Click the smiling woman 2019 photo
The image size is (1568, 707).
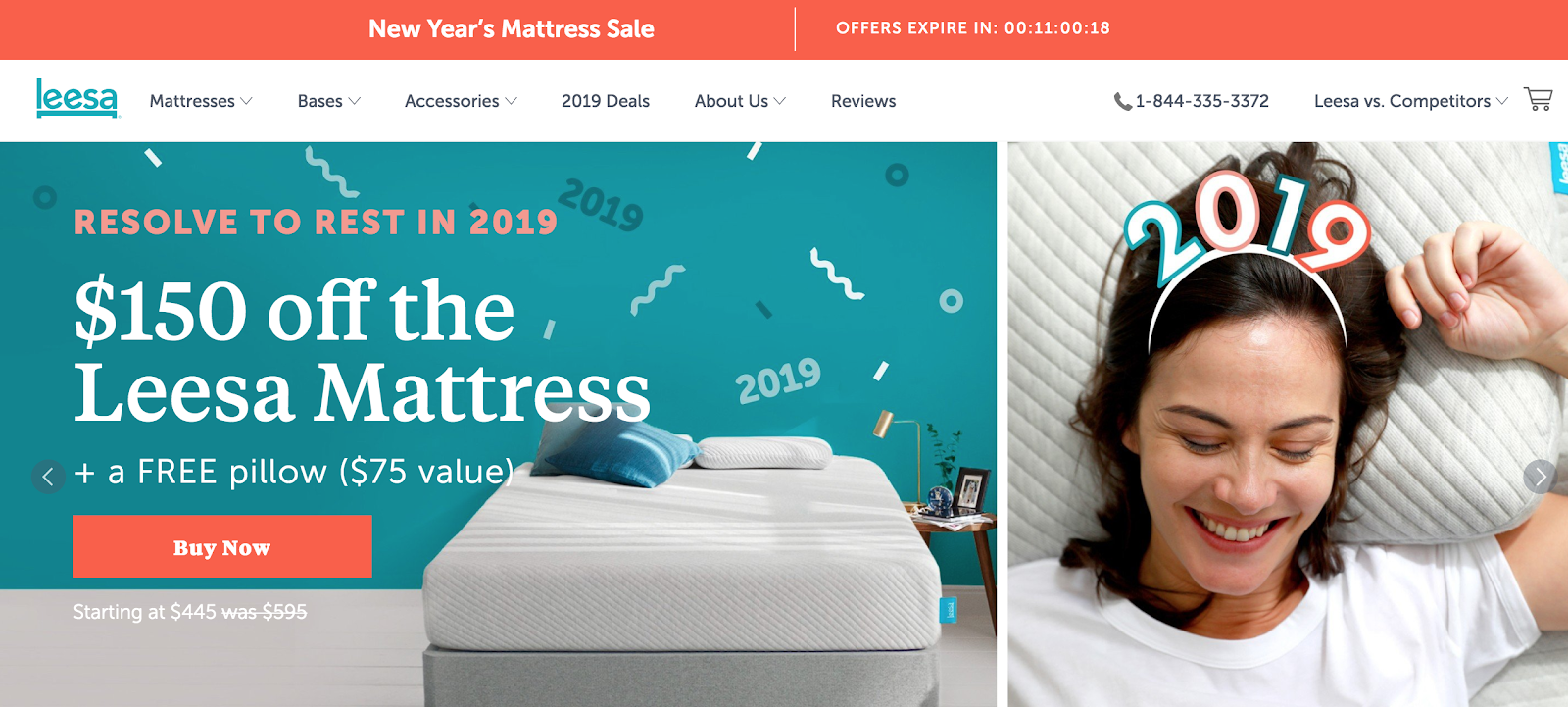[1288, 425]
